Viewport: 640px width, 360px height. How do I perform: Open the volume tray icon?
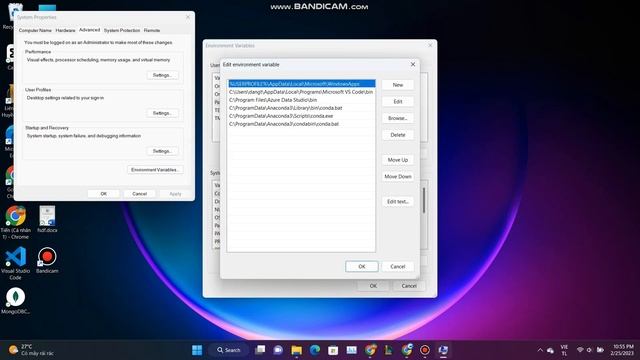tap(589, 350)
